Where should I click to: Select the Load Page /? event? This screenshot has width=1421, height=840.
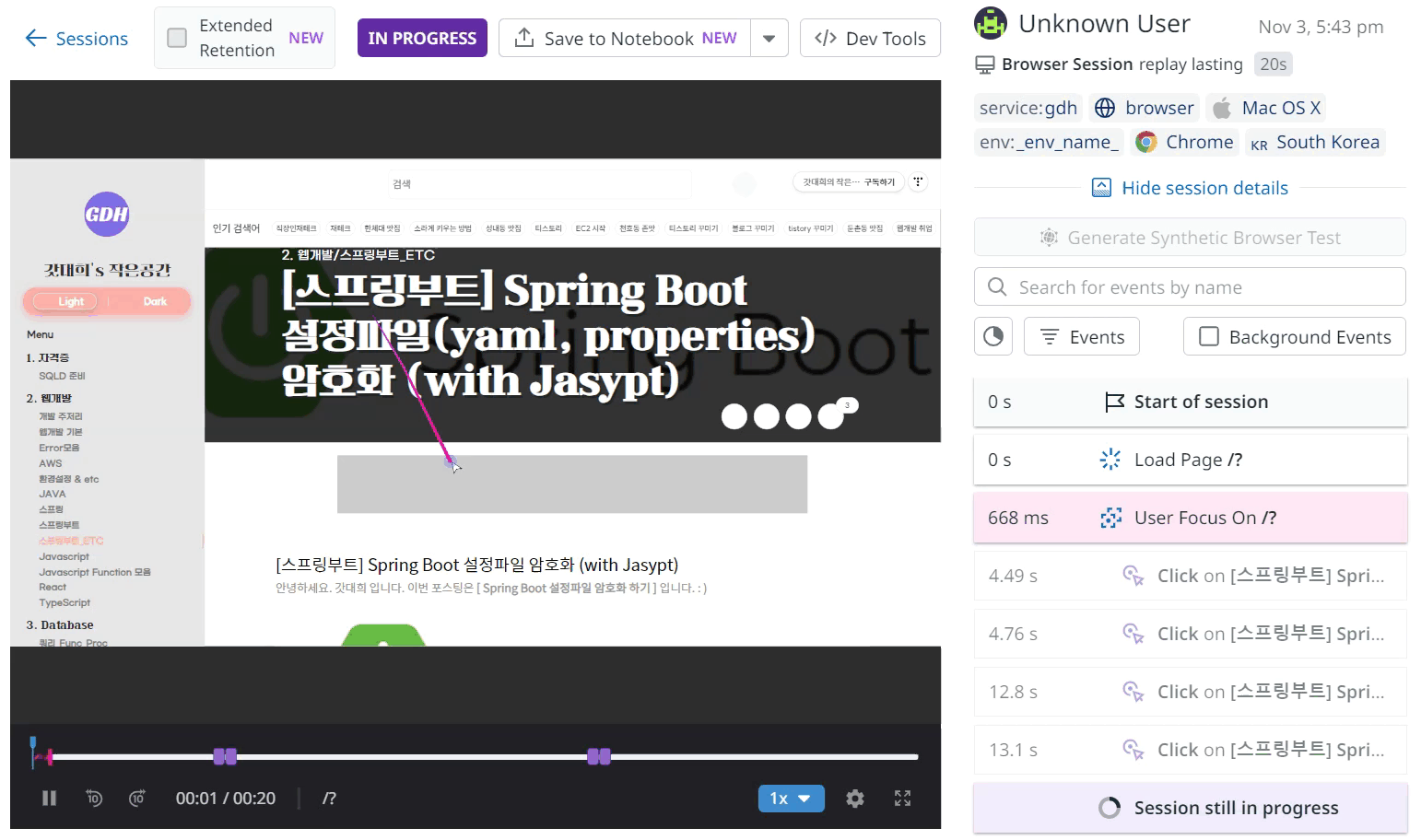coord(1190,460)
